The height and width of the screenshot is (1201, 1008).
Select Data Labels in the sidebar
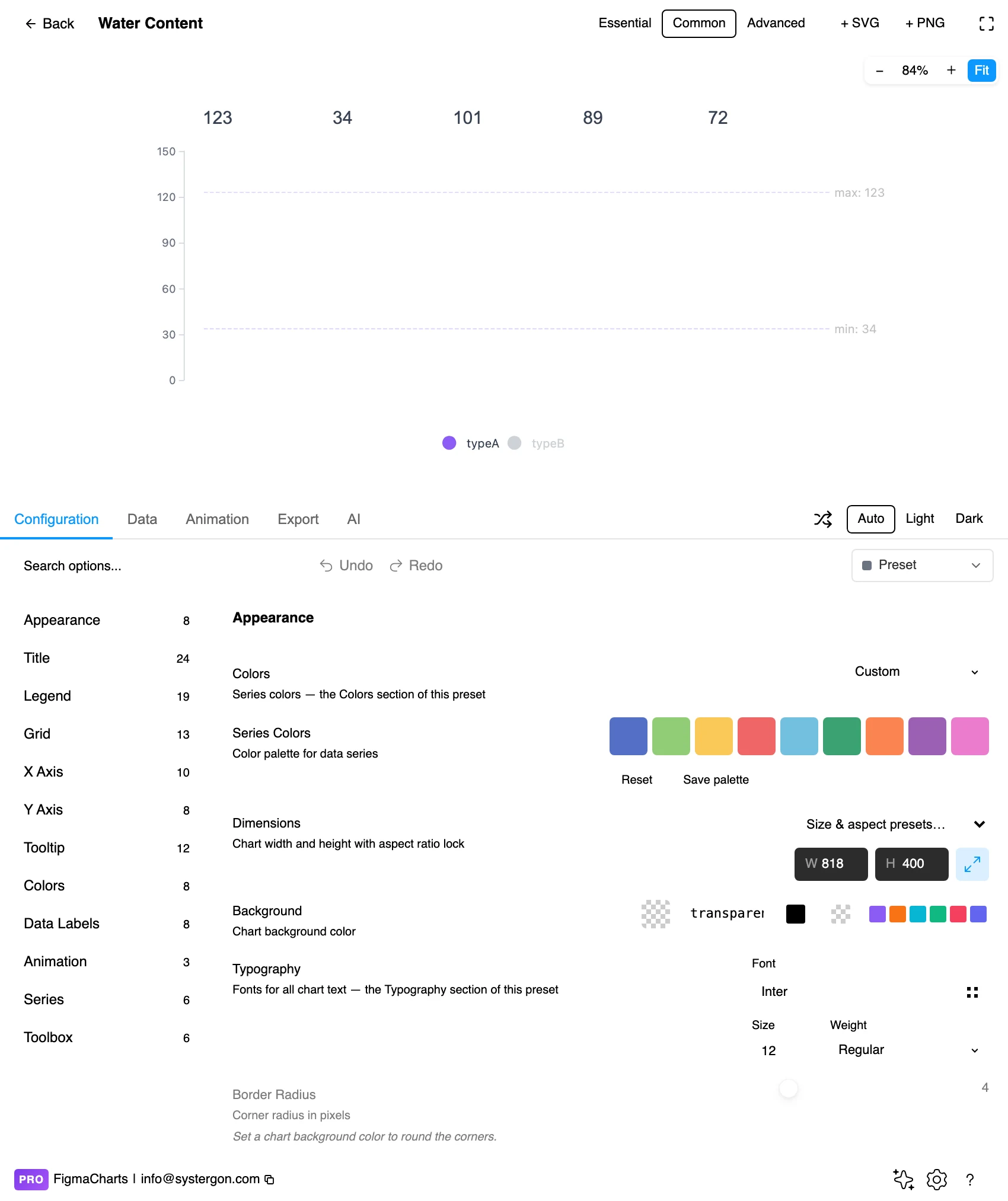(x=107, y=924)
